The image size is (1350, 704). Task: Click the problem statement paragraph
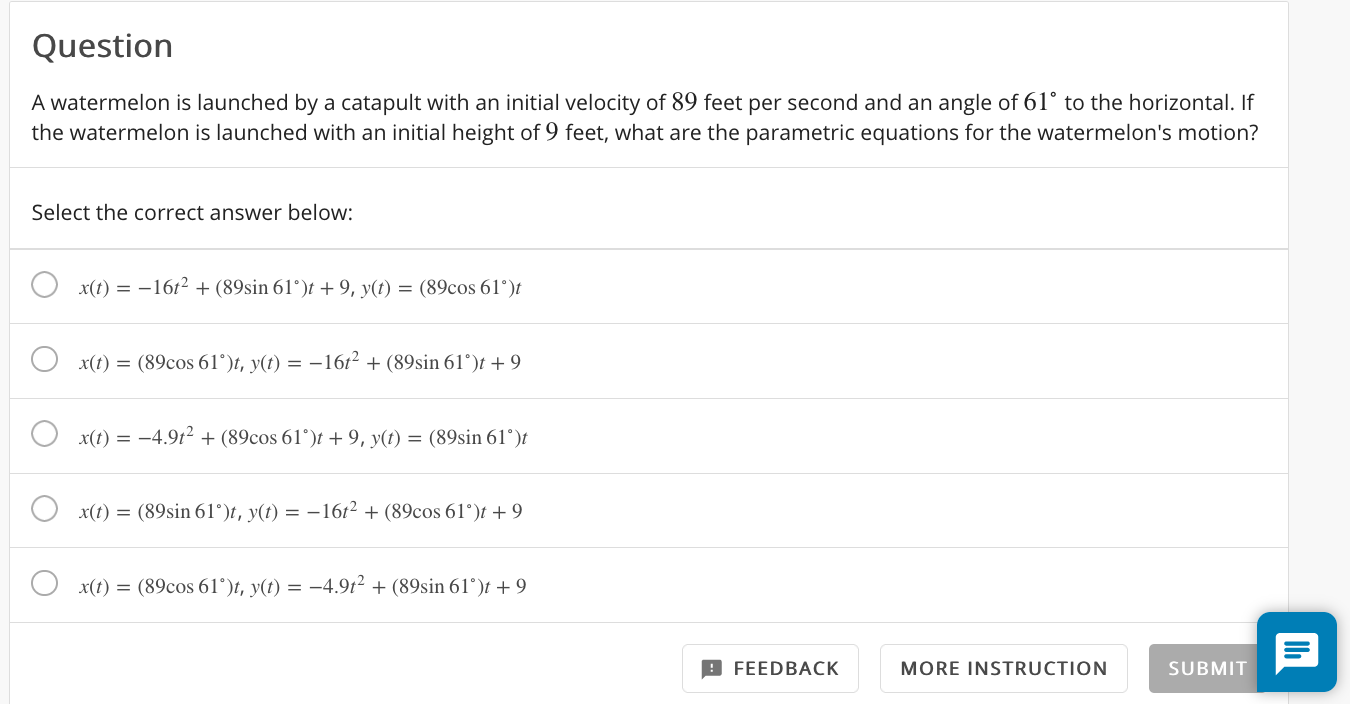[x=644, y=117]
